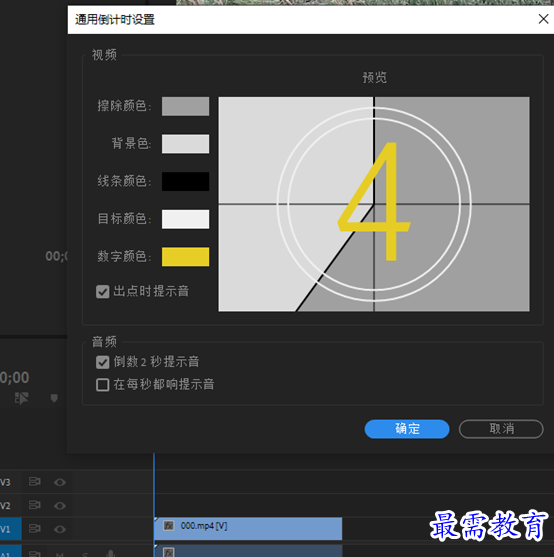Image resolution: width=554 pixels, height=557 pixels.
Task: Toggle track targeting for V1
Action: tap(10, 529)
